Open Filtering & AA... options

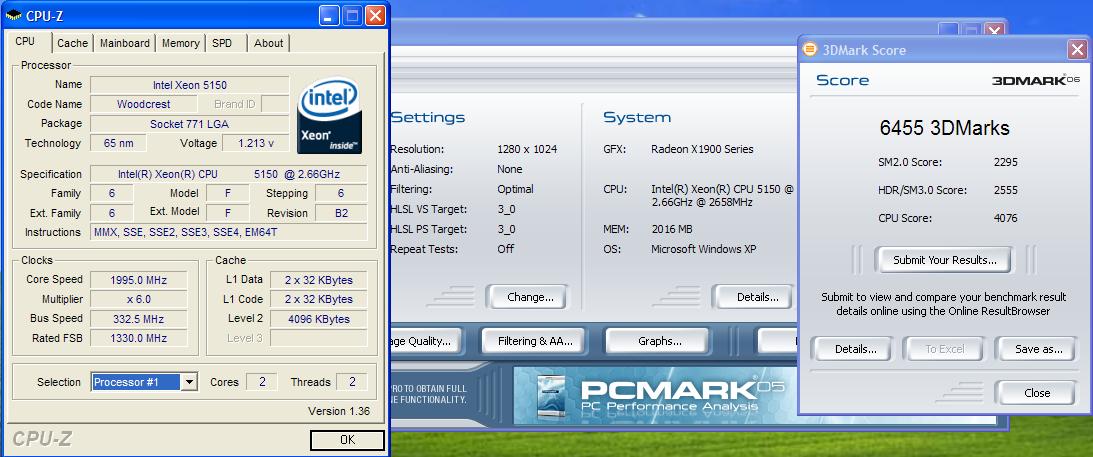coord(535,341)
